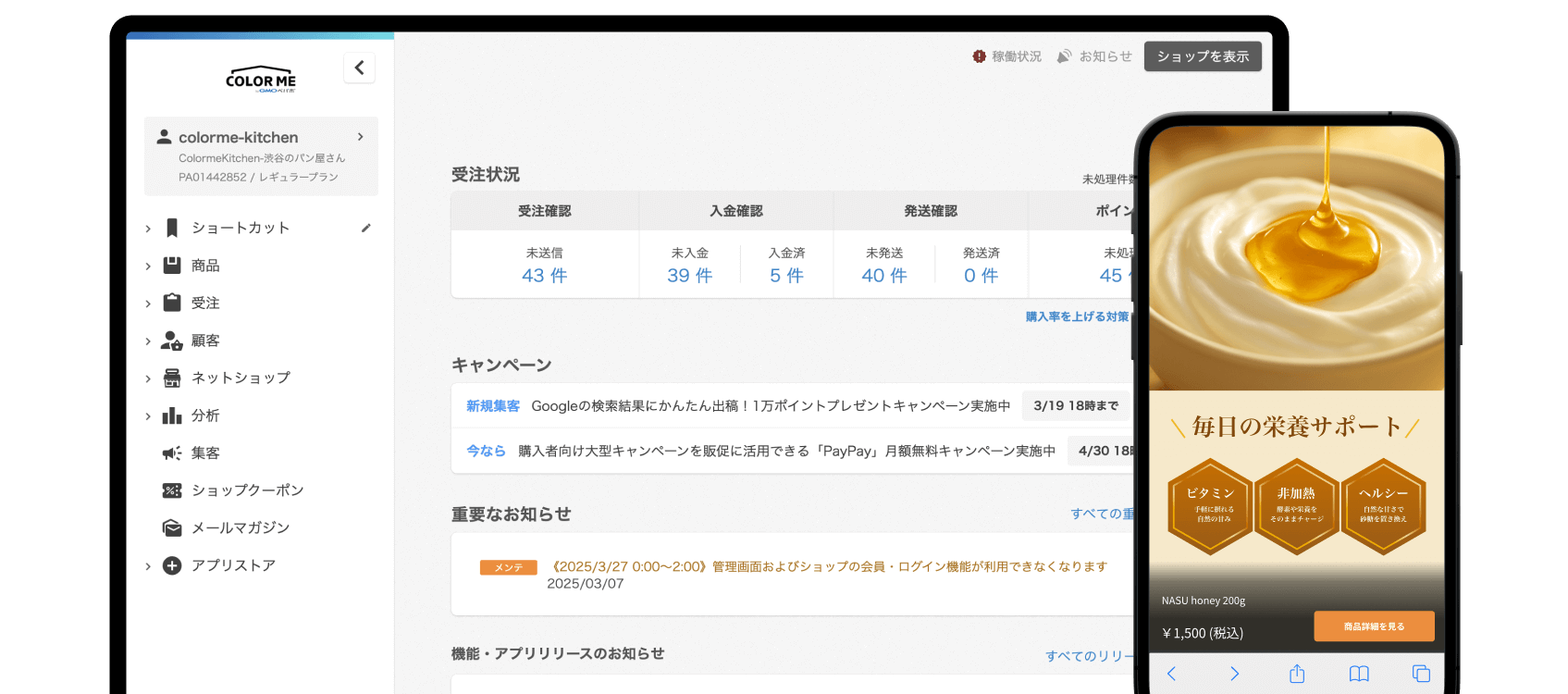Tap the bookmarks book icon on phone

coord(1359,674)
